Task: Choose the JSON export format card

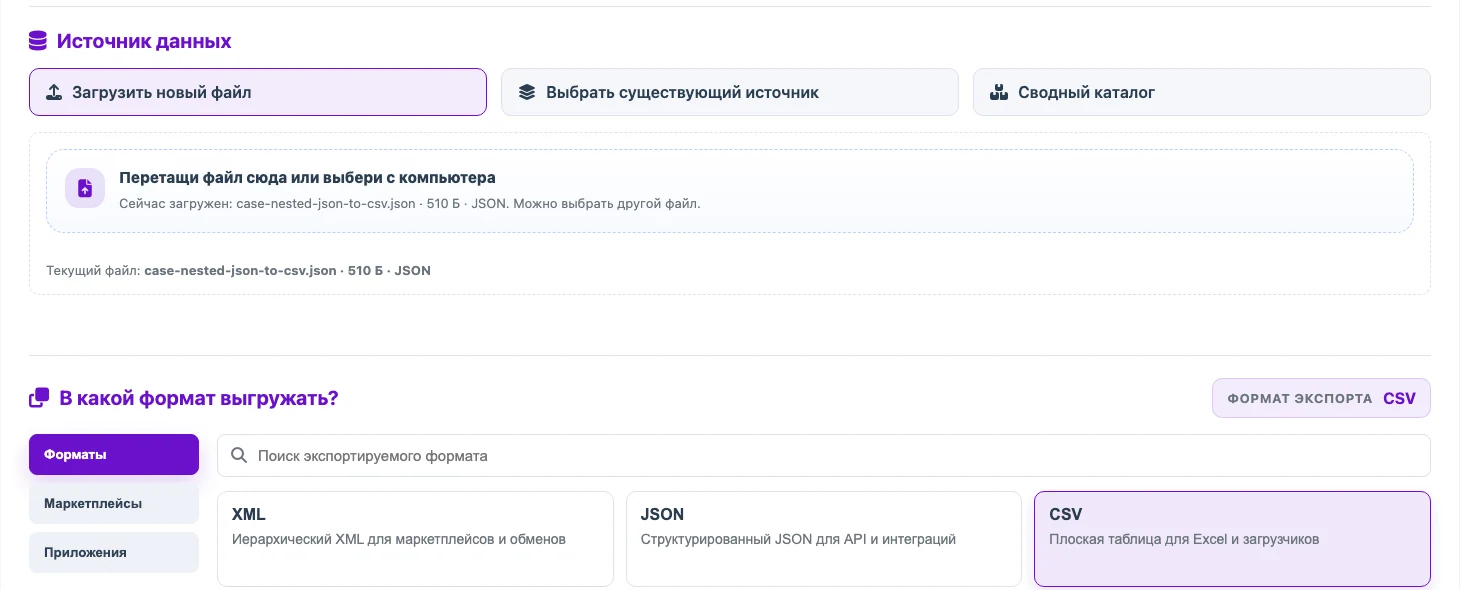Action: click(824, 538)
